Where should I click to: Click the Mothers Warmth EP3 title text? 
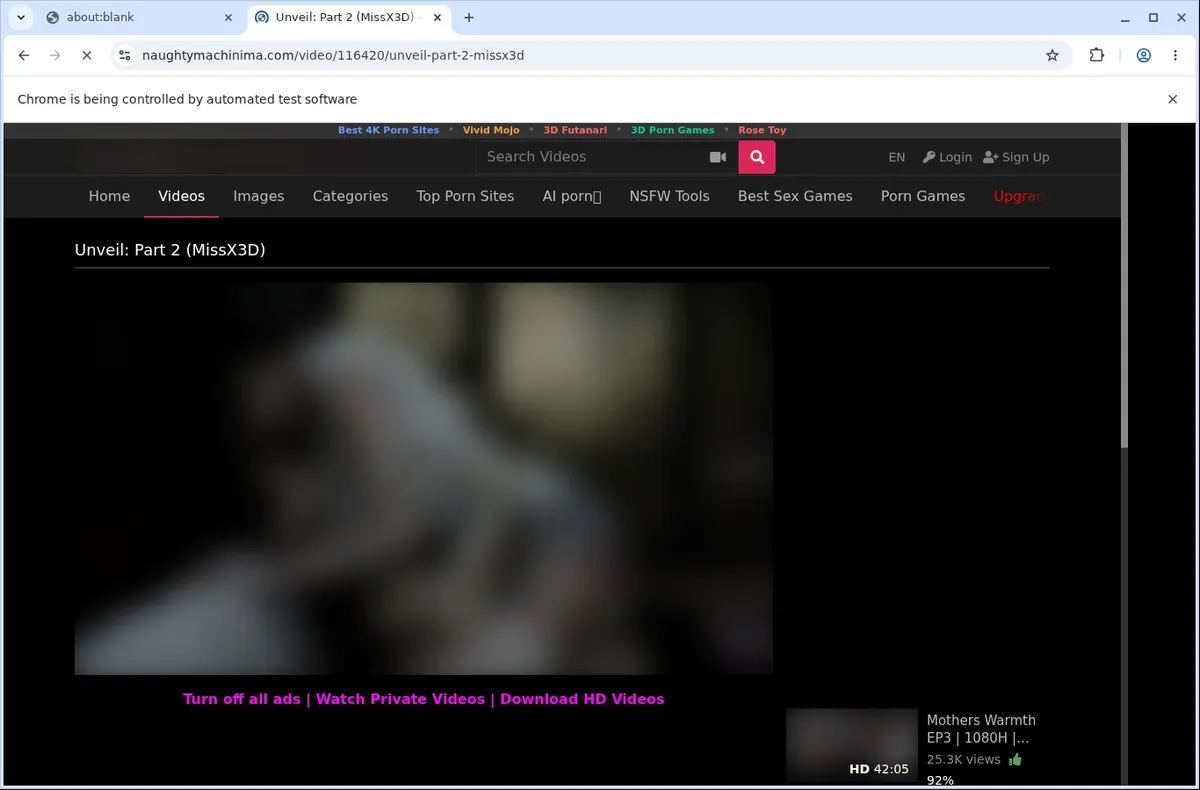coord(981,729)
